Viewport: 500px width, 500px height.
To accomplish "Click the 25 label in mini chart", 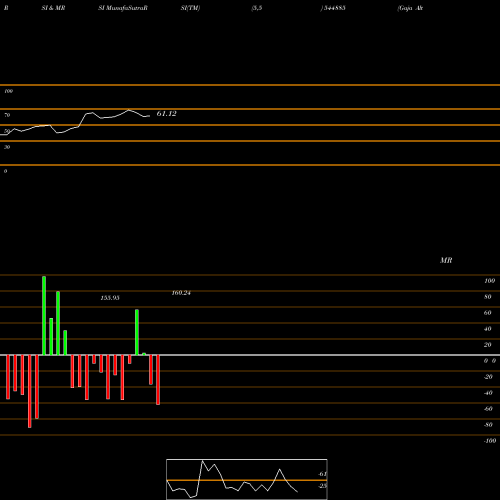I will 323,486.
